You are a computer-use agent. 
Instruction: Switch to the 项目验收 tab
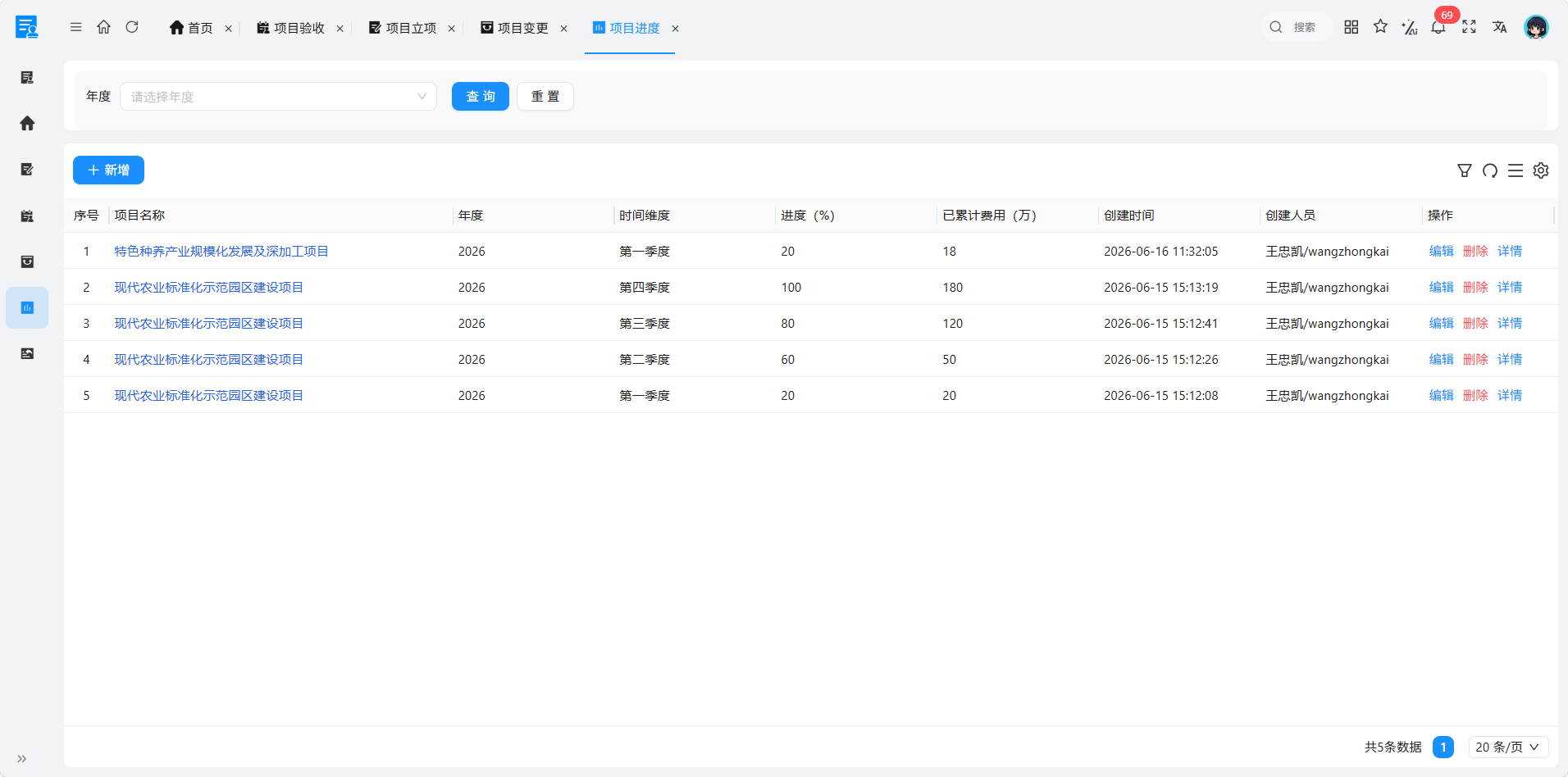point(291,28)
